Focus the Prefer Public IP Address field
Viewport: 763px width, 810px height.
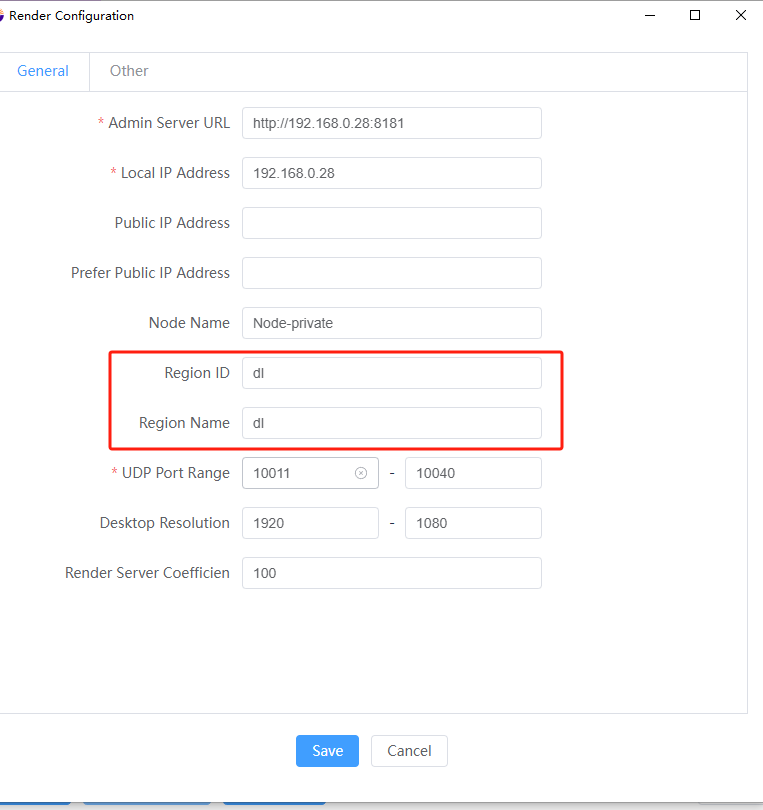pyautogui.click(x=392, y=273)
